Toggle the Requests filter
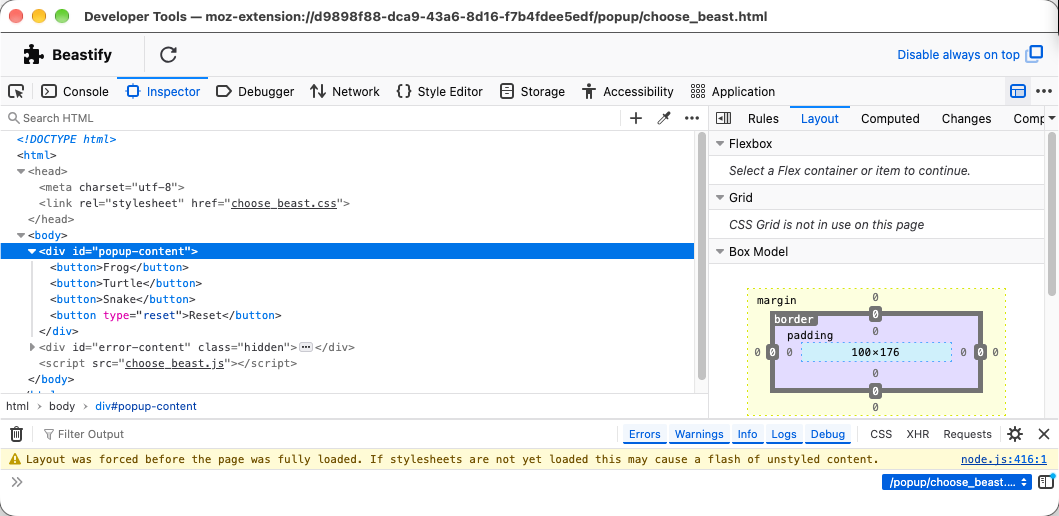Screen dimensions: 1059x516 click(967, 434)
